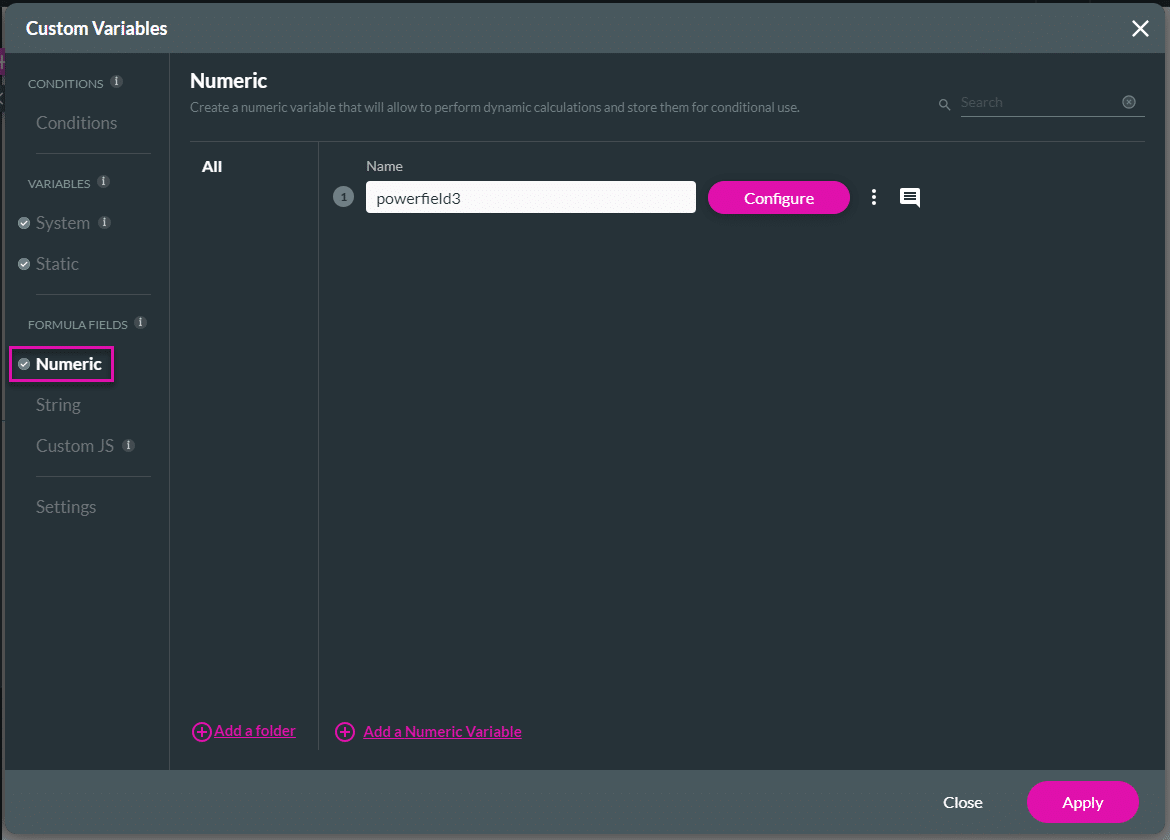The height and width of the screenshot is (840, 1170).
Task: Toggle the Static variables checkmark
Action: [x=24, y=264]
